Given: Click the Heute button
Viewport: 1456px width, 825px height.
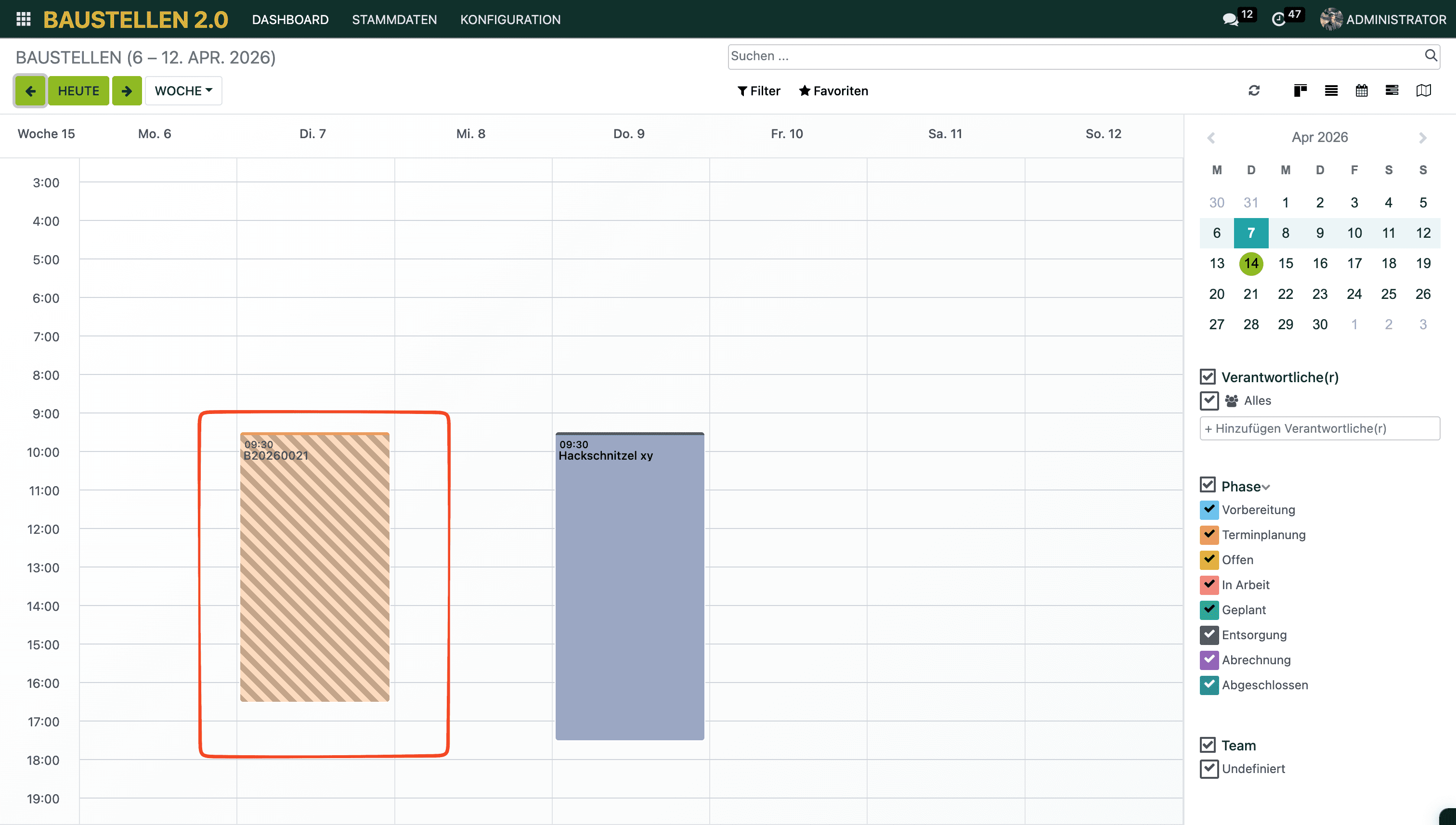Looking at the screenshot, I should [78, 90].
